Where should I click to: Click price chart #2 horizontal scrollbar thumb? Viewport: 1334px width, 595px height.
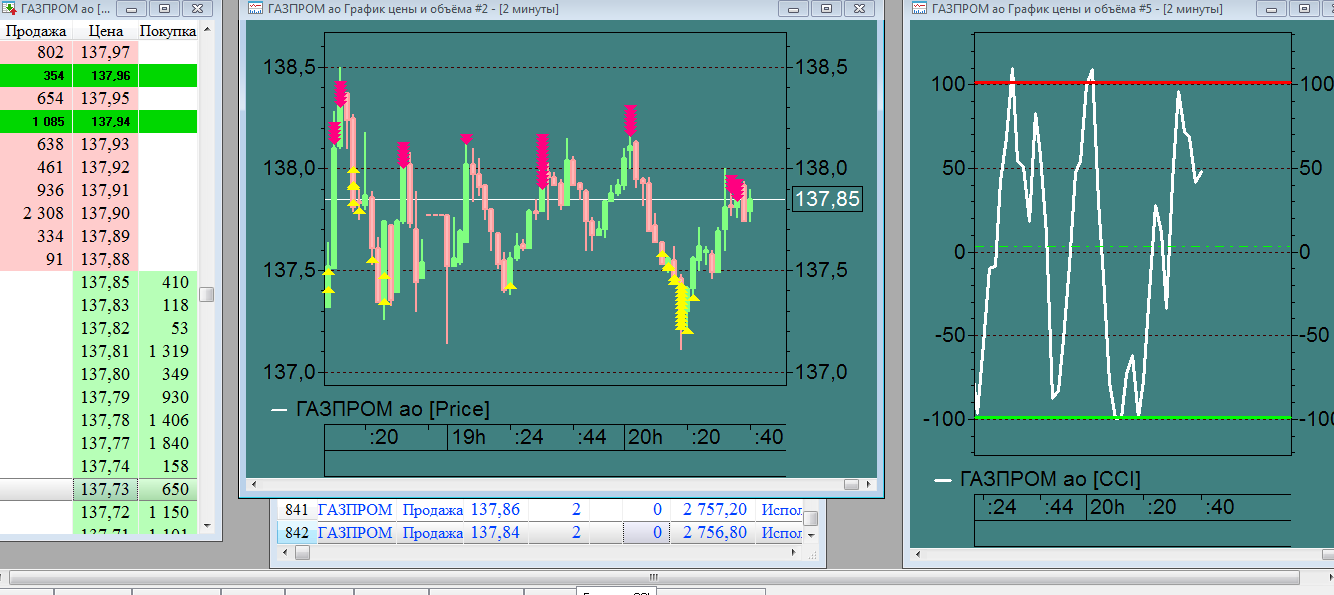click(x=851, y=484)
